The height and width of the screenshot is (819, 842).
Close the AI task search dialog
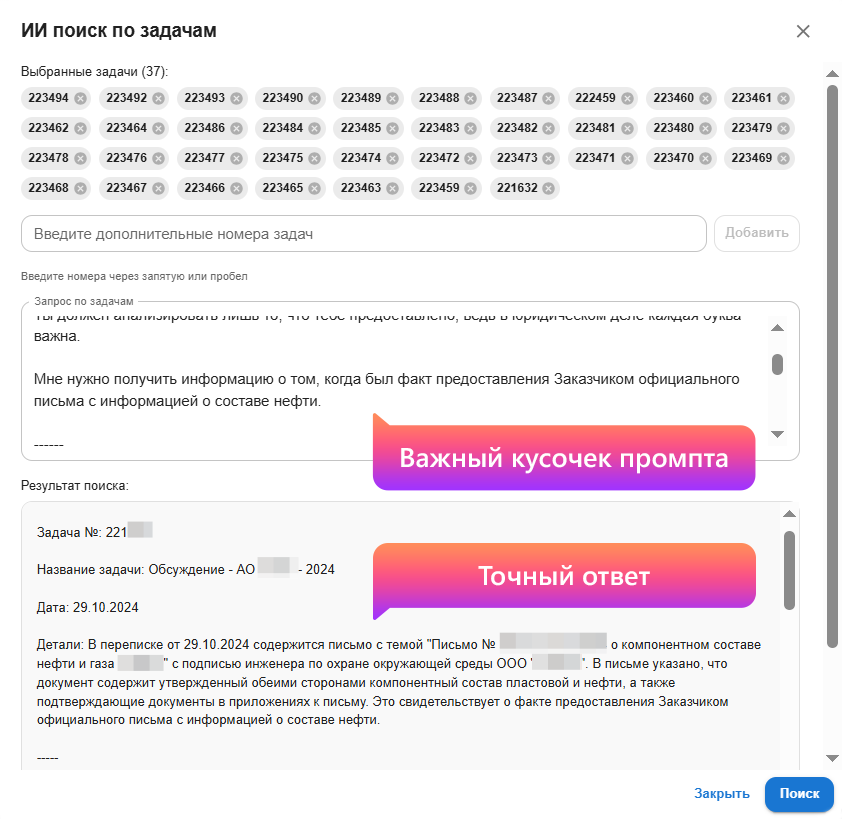802,31
